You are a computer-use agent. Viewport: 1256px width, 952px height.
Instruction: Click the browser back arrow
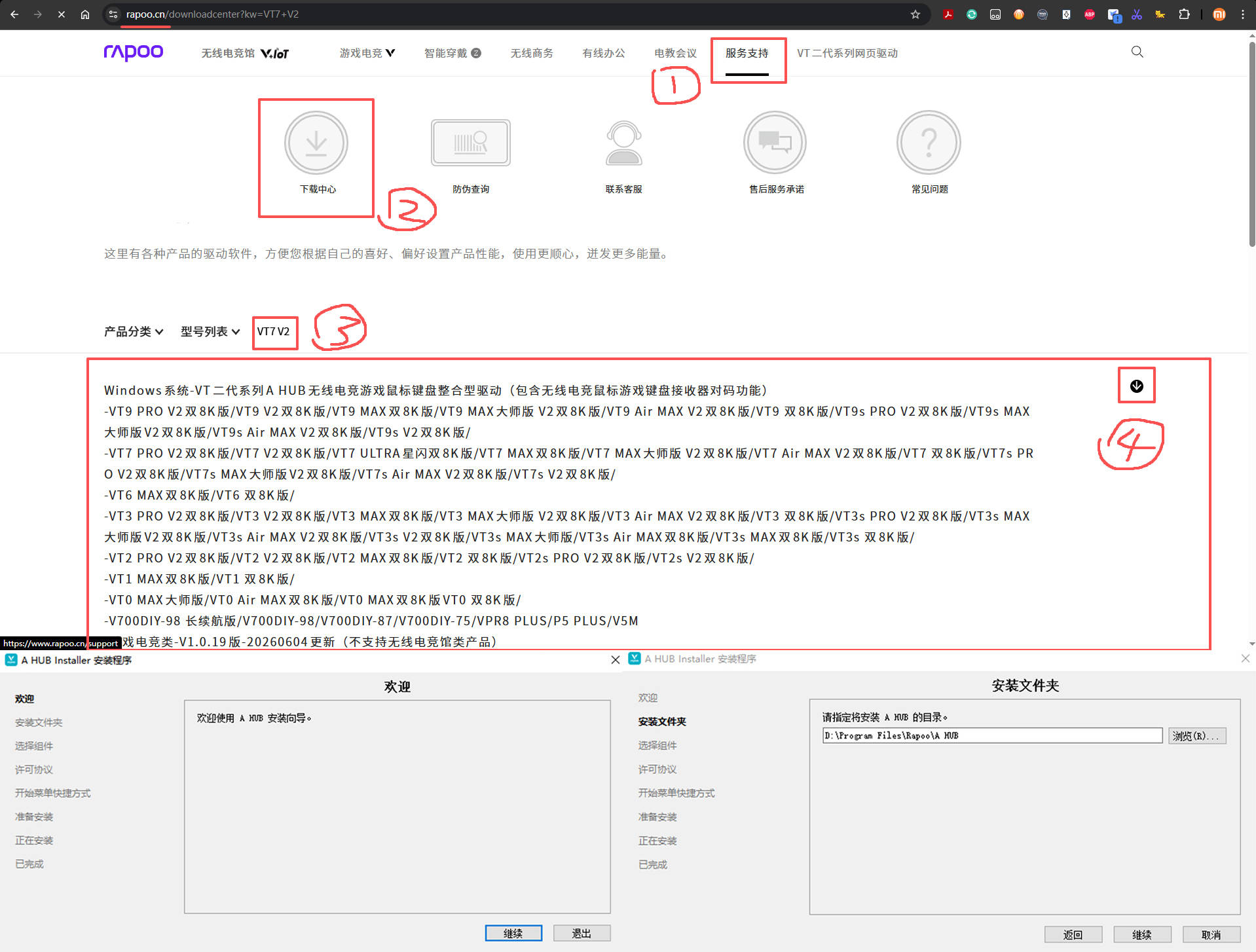(x=14, y=14)
